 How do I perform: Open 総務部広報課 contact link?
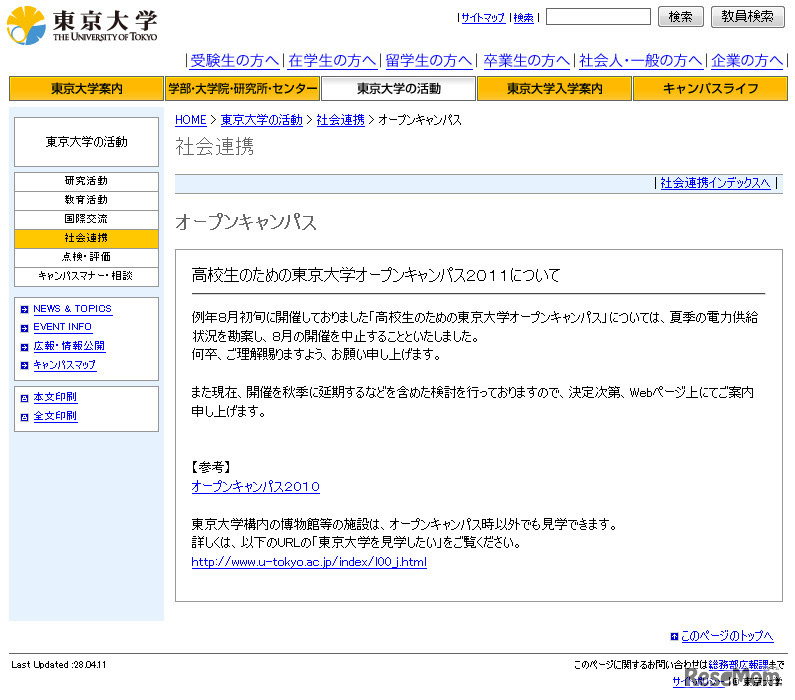[x=739, y=665]
